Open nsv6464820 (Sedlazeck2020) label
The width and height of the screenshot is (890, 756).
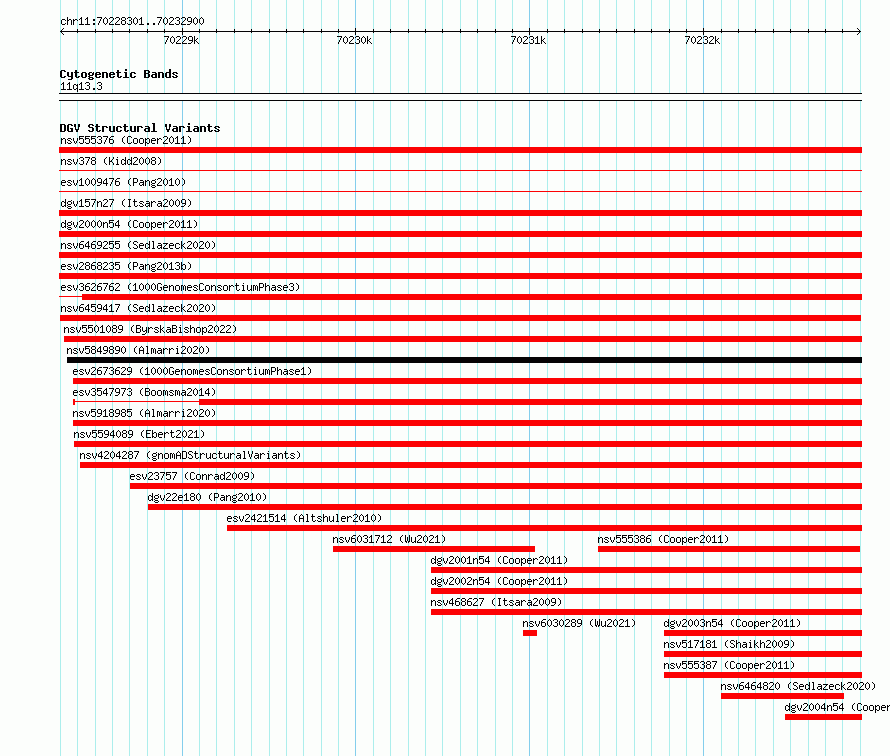coord(799,686)
